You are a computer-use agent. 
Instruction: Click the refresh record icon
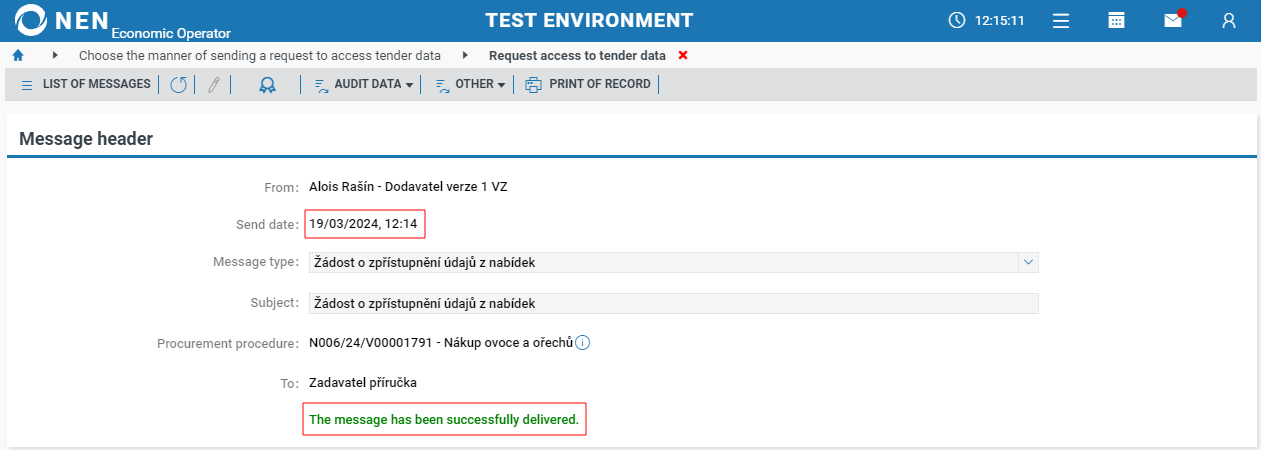point(178,85)
